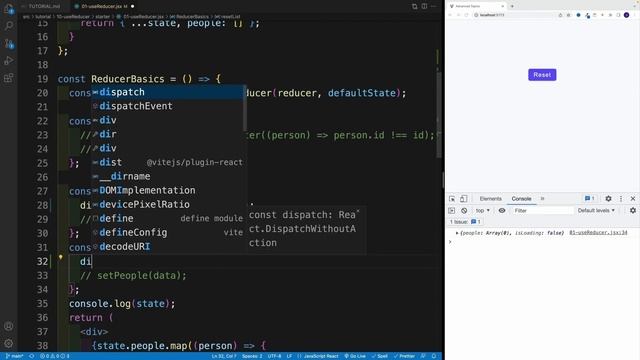
Task: Open DevTools settings gear
Action: (608, 199)
